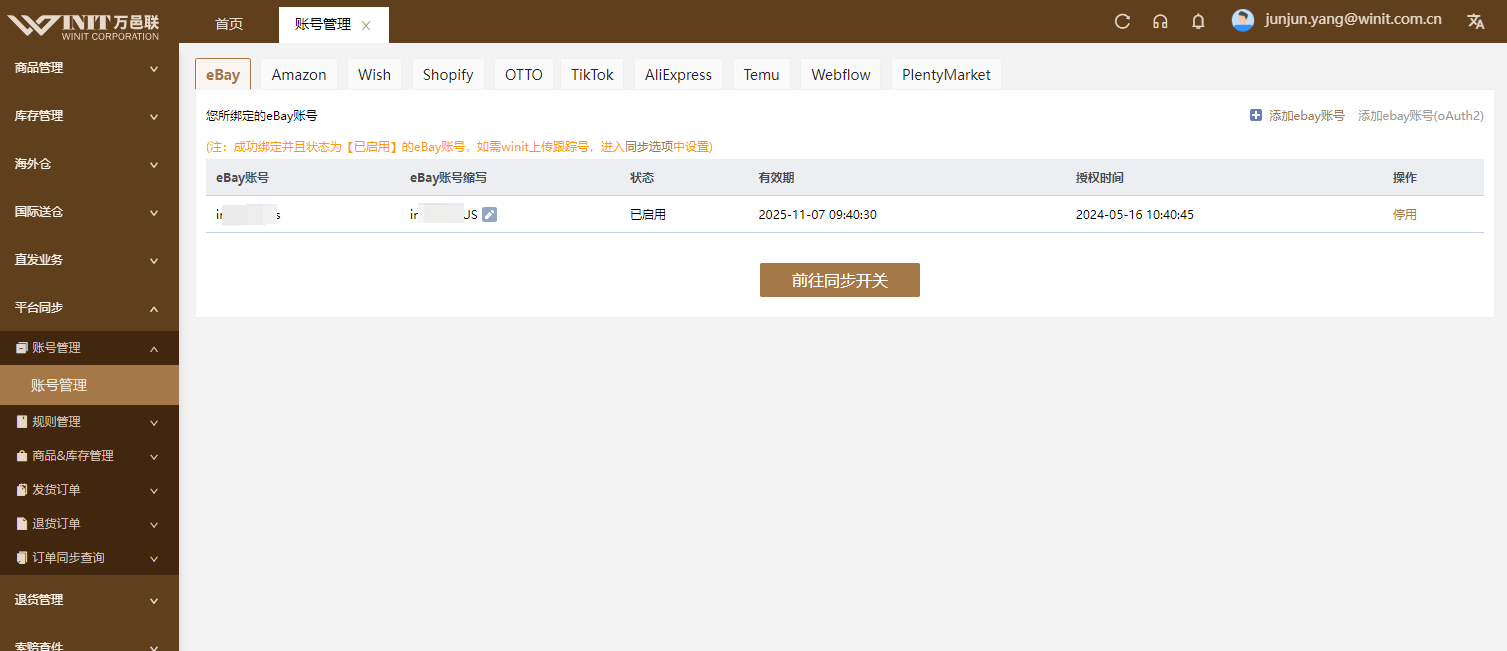Click 添加ebay账号(oAuth2) link
The height and width of the screenshot is (651, 1507).
coord(1420,116)
